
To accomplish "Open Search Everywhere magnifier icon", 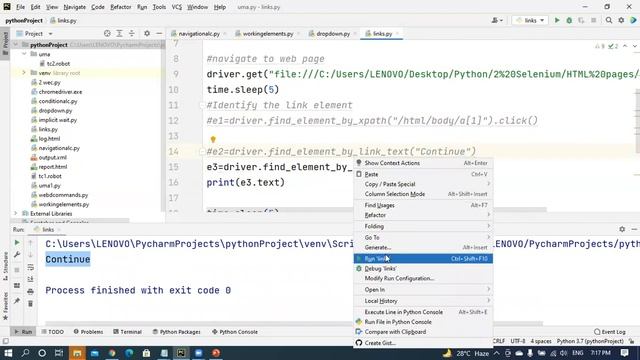I will coord(609,20).
